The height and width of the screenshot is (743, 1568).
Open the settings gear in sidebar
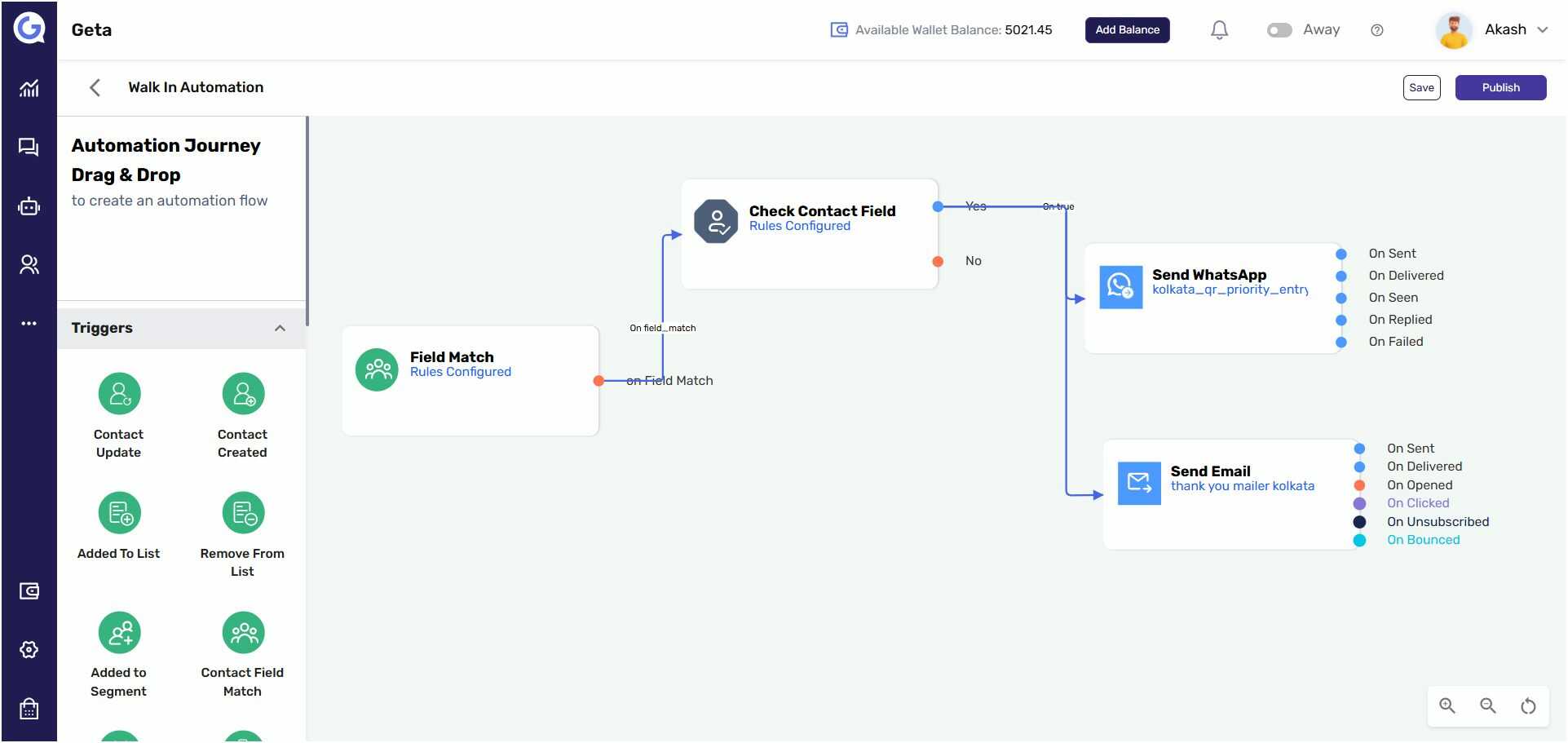[29, 650]
